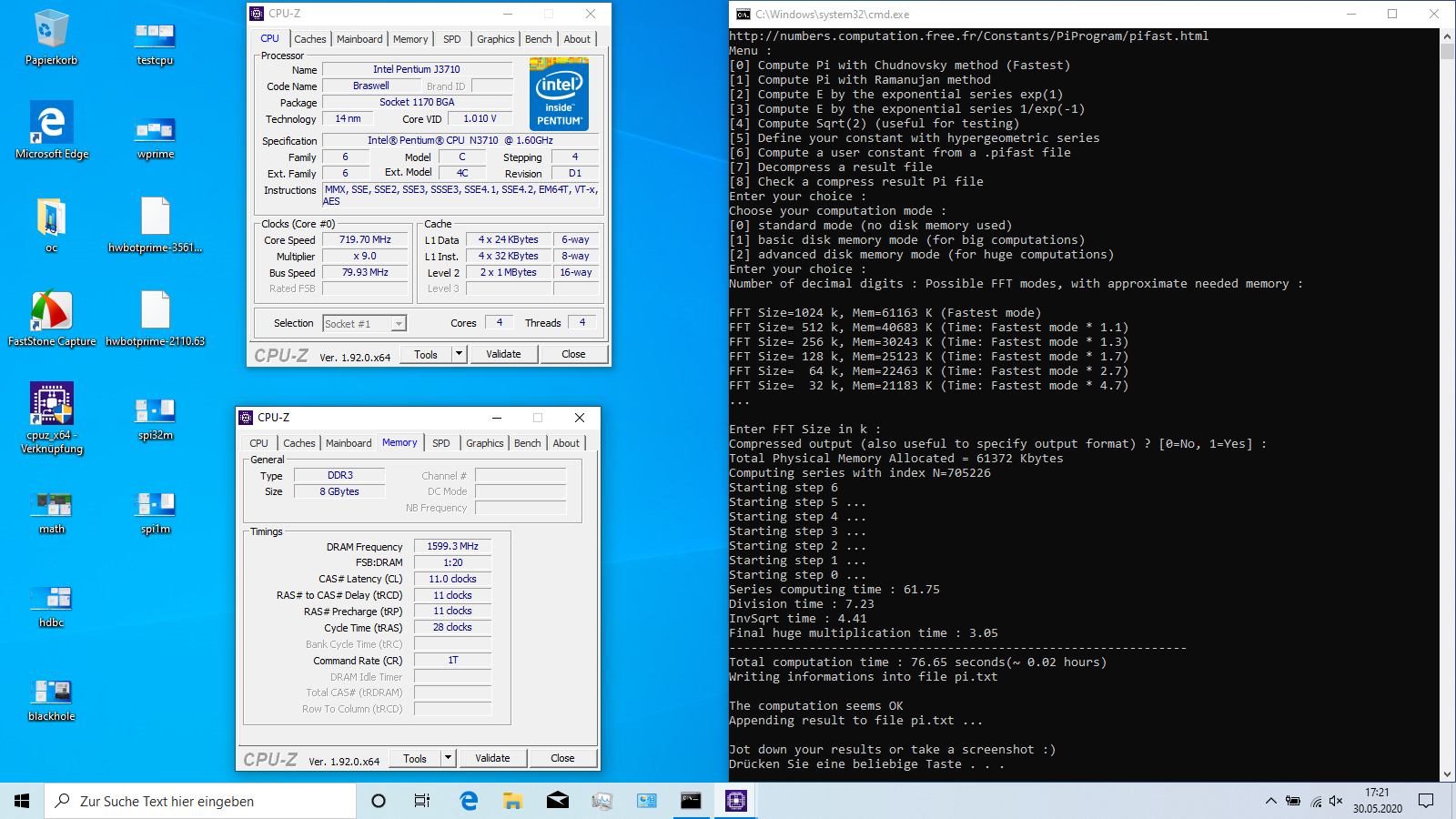Expand the Socket #1 selection dropdown
Viewport: 1456px width, 819px height.
(398, 324)
